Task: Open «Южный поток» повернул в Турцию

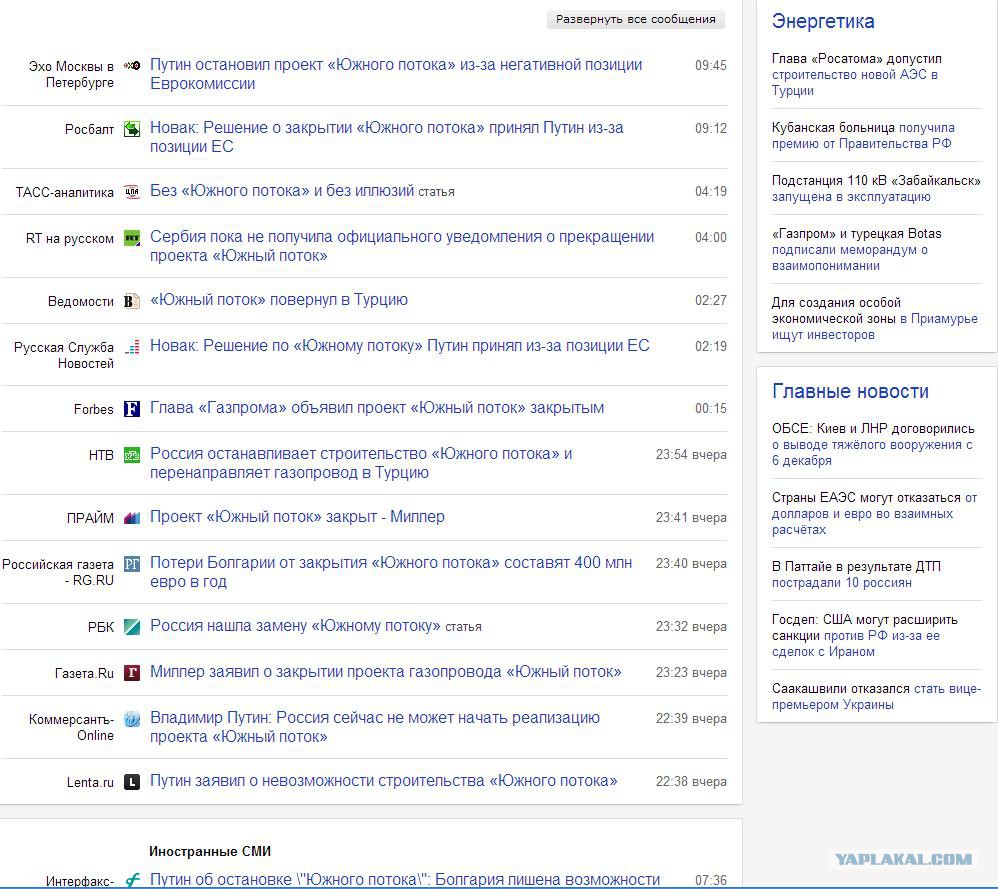Action: click(279, 300)
